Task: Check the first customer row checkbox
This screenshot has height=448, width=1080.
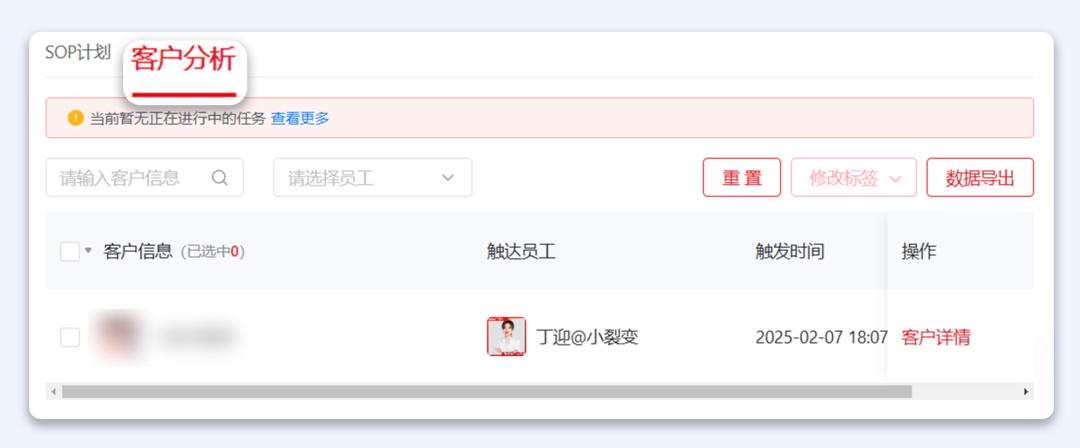Action: click(70, 337)
